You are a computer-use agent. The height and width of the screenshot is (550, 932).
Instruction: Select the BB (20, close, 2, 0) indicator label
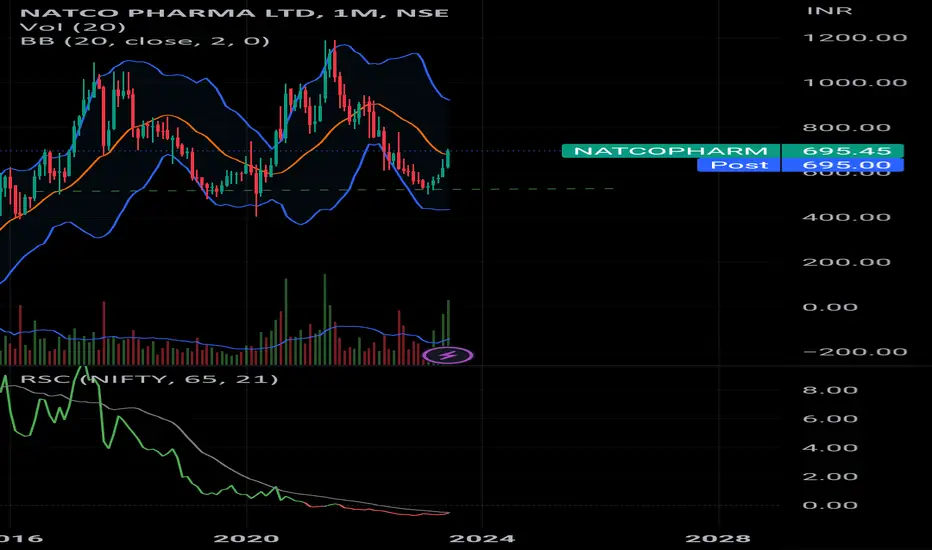(x=145, y=41)
